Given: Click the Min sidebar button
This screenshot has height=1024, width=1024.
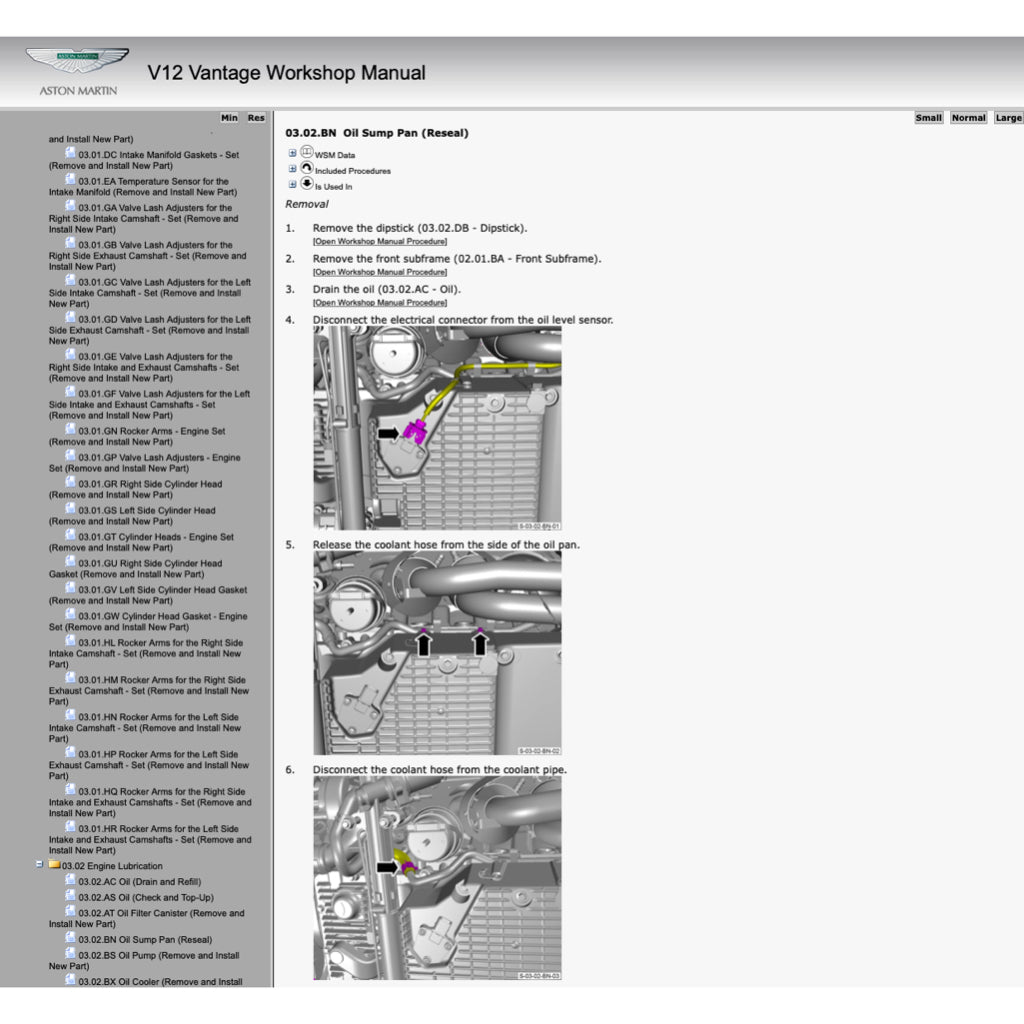Looking at the screenshot, I should 230,117.
